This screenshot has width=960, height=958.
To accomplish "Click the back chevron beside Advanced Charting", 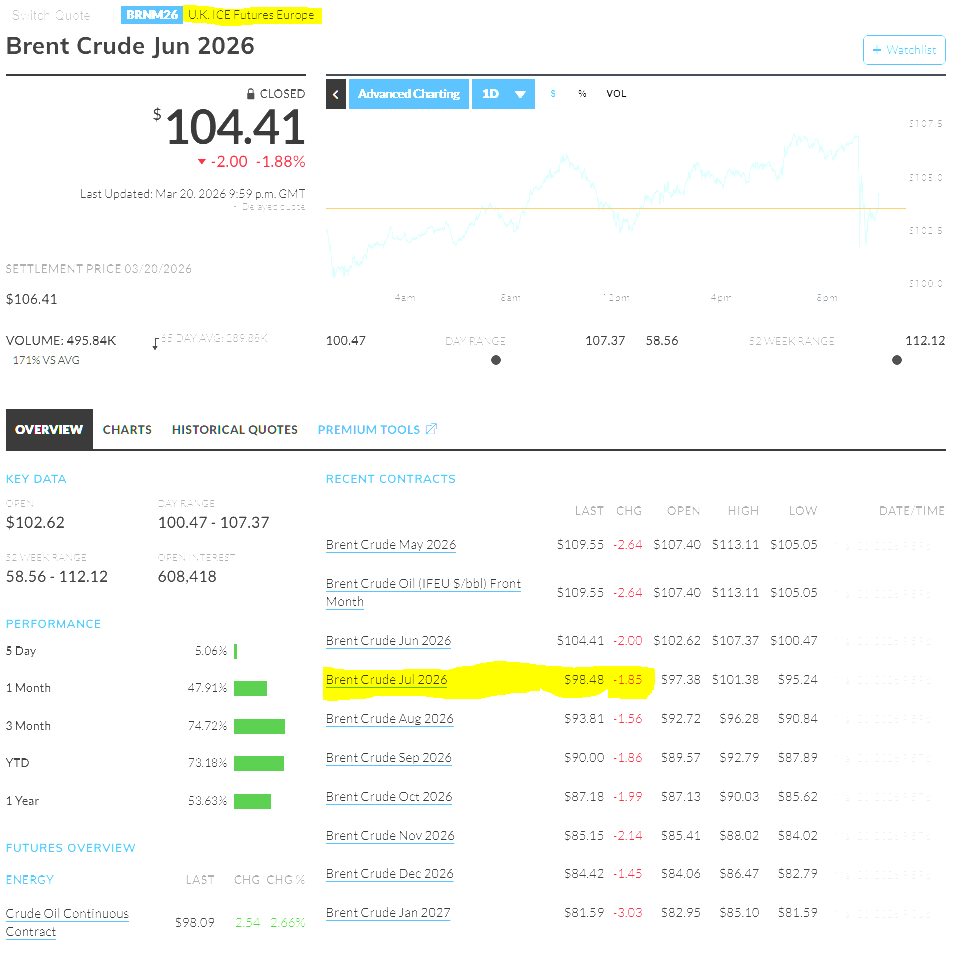I will point(336,94).
